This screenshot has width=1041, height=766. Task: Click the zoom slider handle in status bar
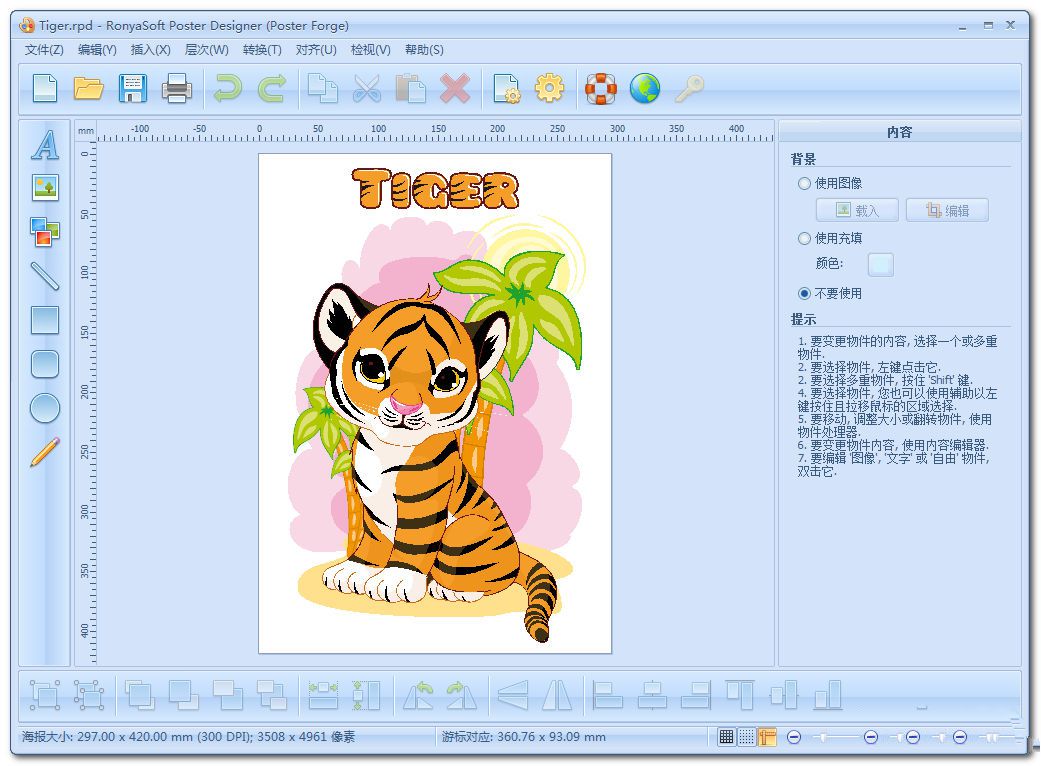point(822,737)
